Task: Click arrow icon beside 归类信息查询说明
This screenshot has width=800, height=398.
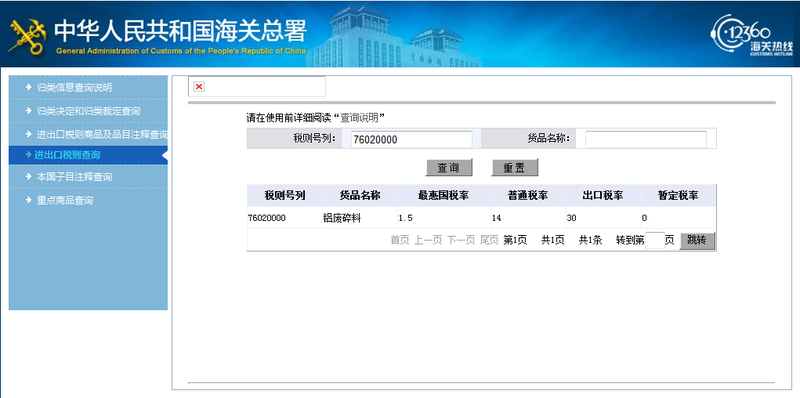Action: (29, 87)
